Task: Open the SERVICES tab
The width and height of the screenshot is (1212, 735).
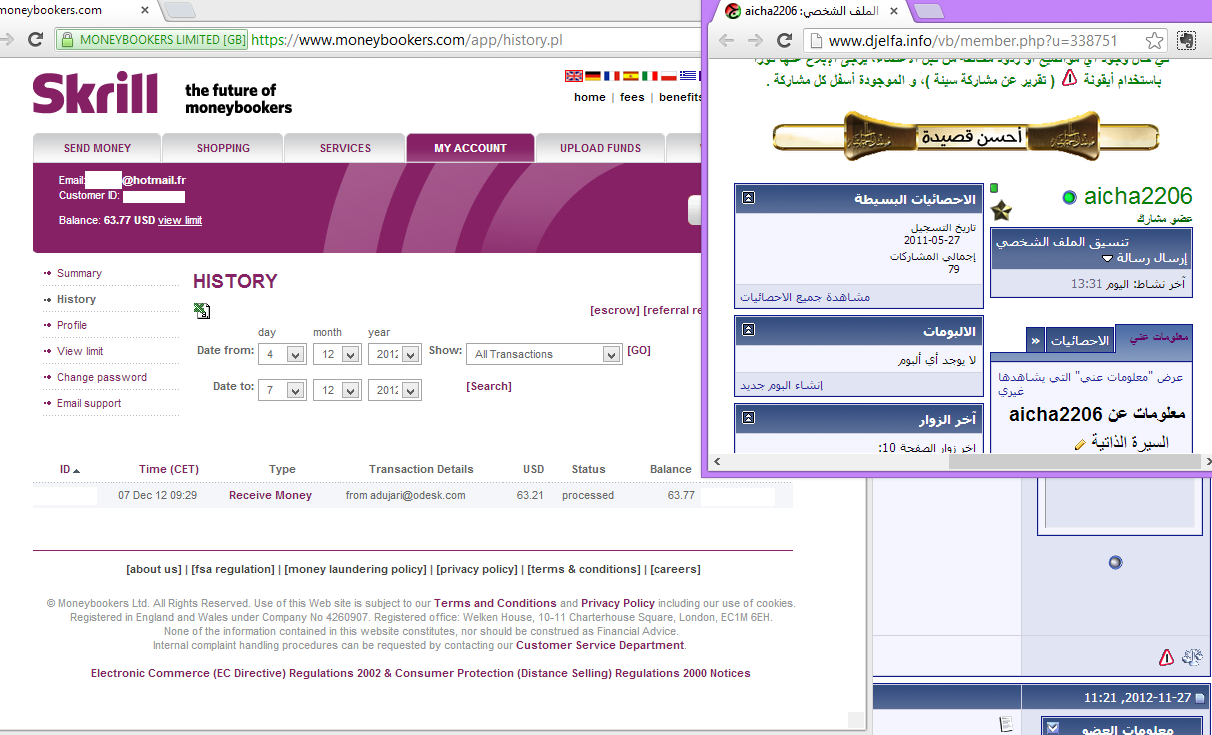Action: pyautogui.click(x=345, y=148)
